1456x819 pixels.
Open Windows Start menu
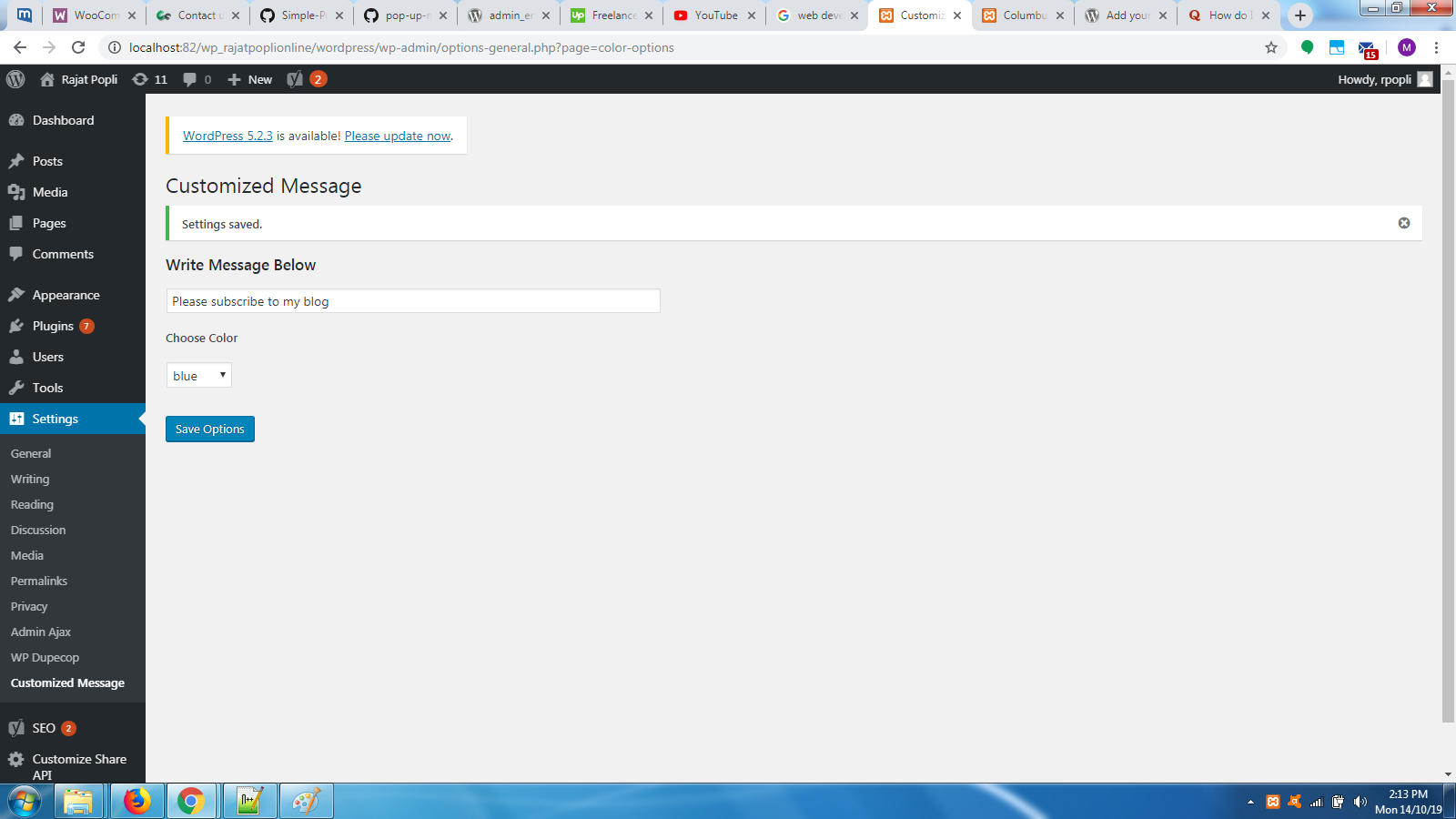tap(25, 802)
